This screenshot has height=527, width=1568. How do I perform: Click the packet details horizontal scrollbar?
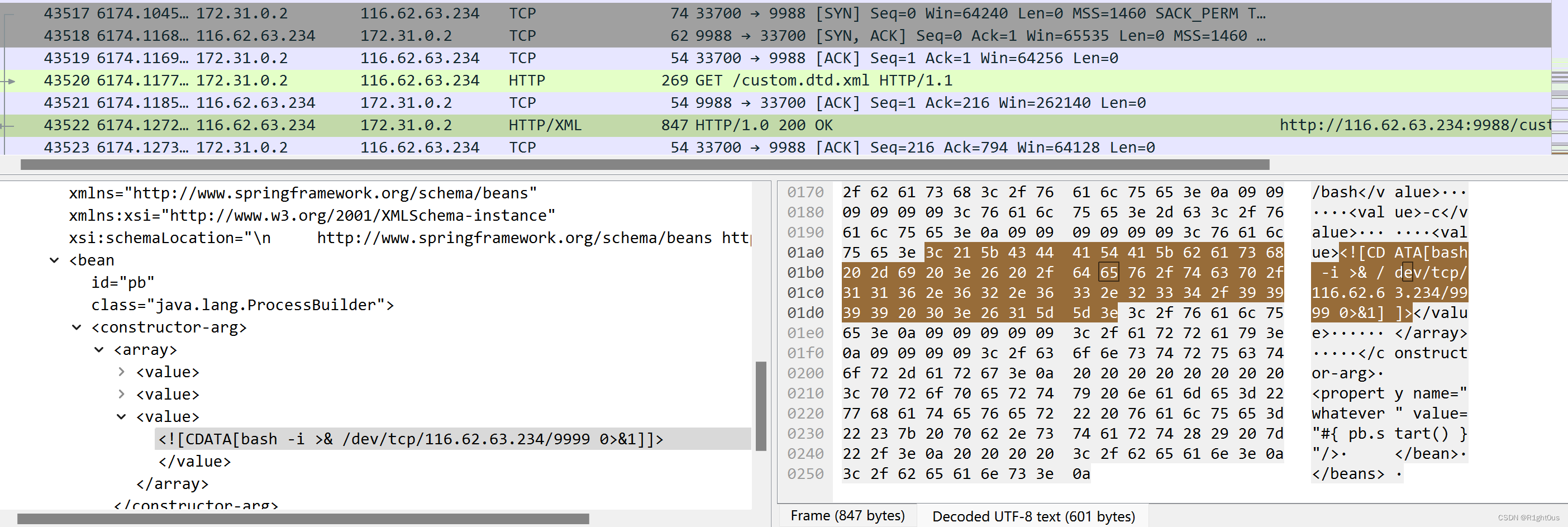point(303,519)
